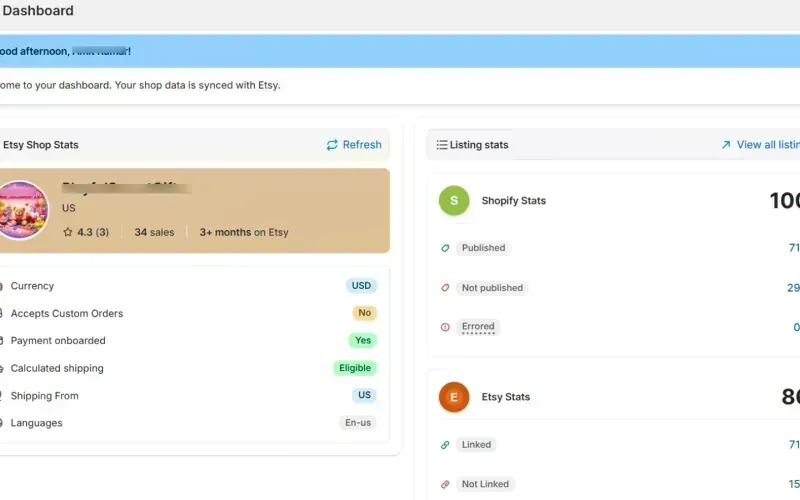800x500 pixels.
Task: Click the USD currency badge
Action: point(361,286)
